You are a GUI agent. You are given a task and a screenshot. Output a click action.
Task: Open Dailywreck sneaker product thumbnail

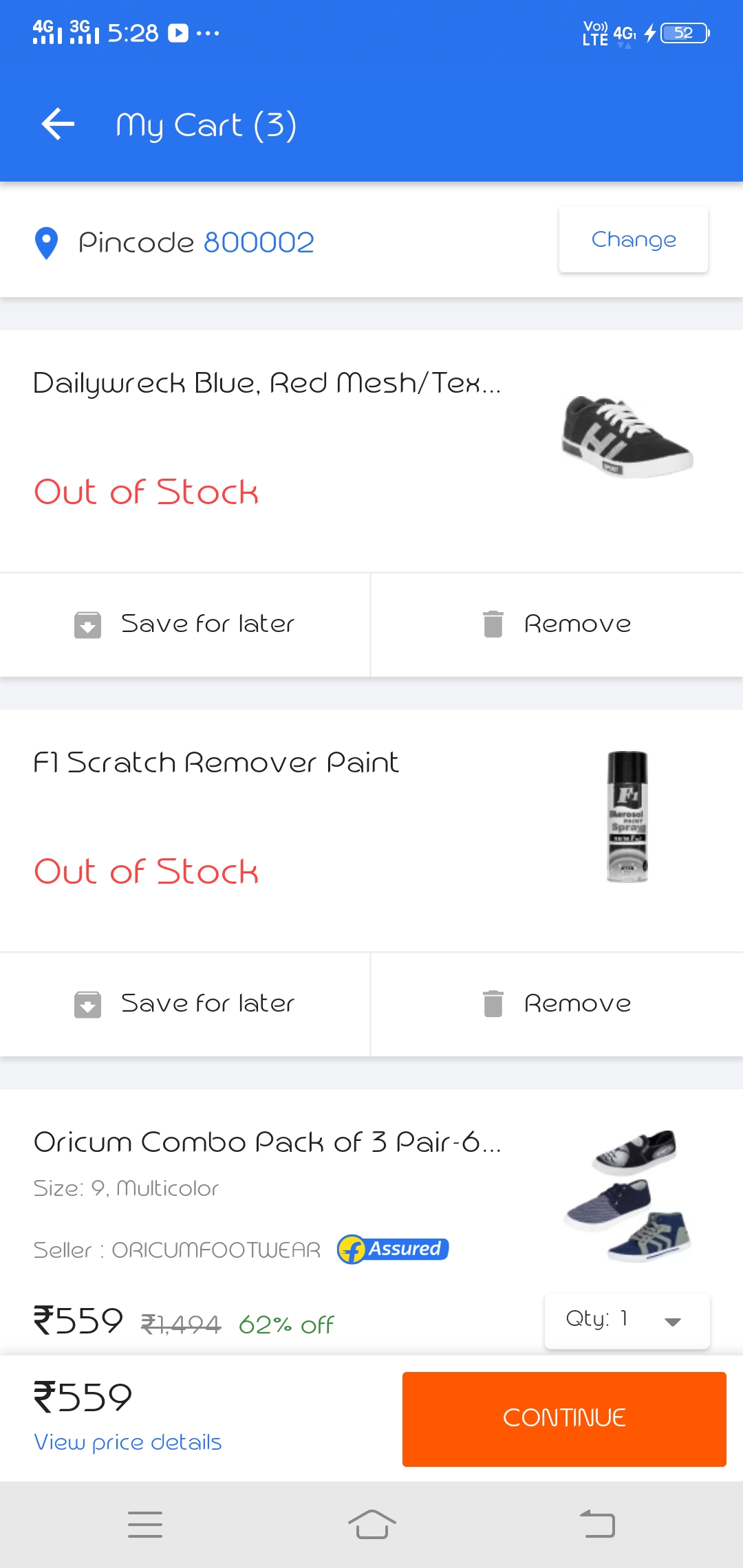click(627, 436)
